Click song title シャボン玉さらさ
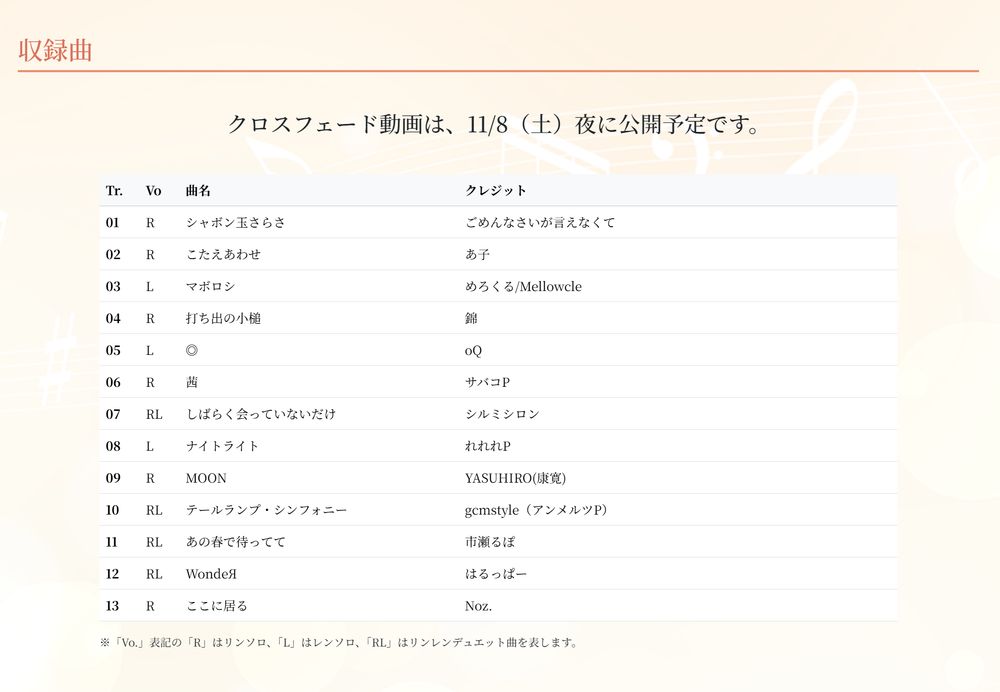Image resolution: width=1000 pixels, height=692 pixels. pyautogui.click(x=235, y=223)
